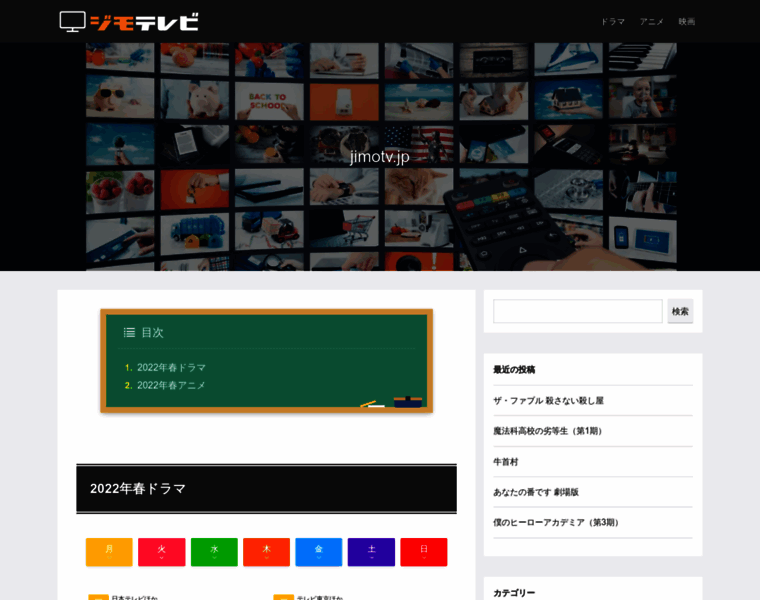Click the 目次 list icon
This screenshot has height=600, width=760.
(129, 332)
